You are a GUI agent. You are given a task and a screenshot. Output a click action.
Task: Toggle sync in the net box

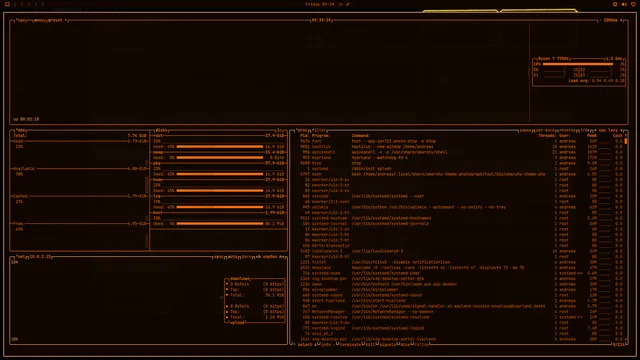point(219,257)
